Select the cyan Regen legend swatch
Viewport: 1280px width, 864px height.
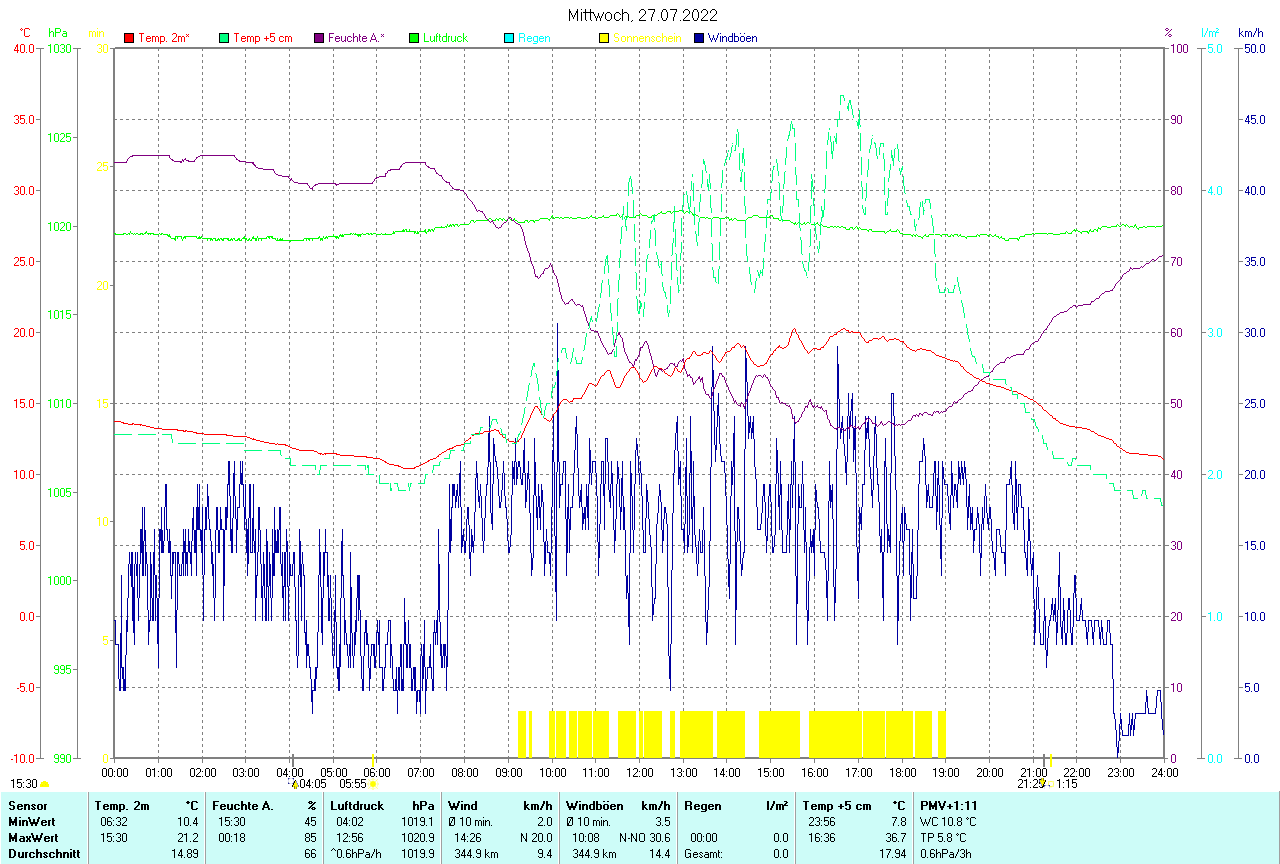pos(509,38)
